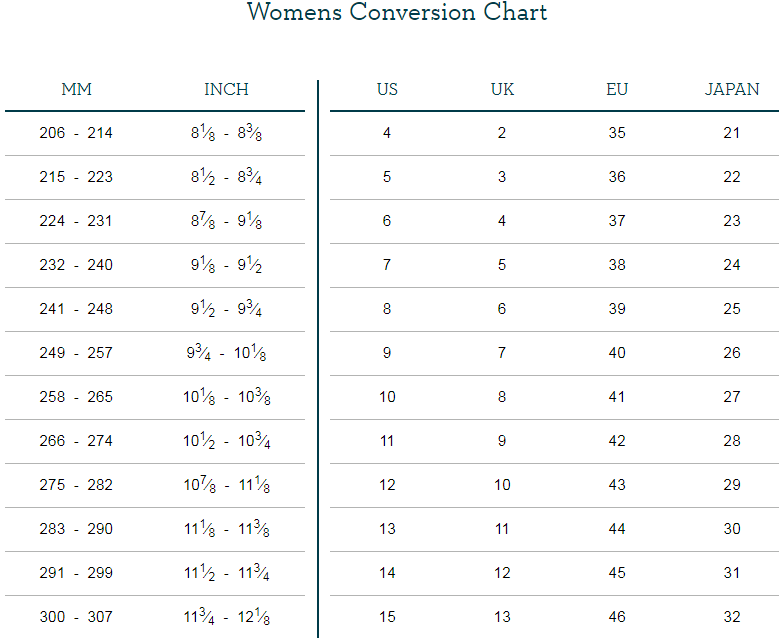The image size is (779, 638).
Task: Select the 11¾ - 12⅛ inch cell
Action: tap(227, 618)
